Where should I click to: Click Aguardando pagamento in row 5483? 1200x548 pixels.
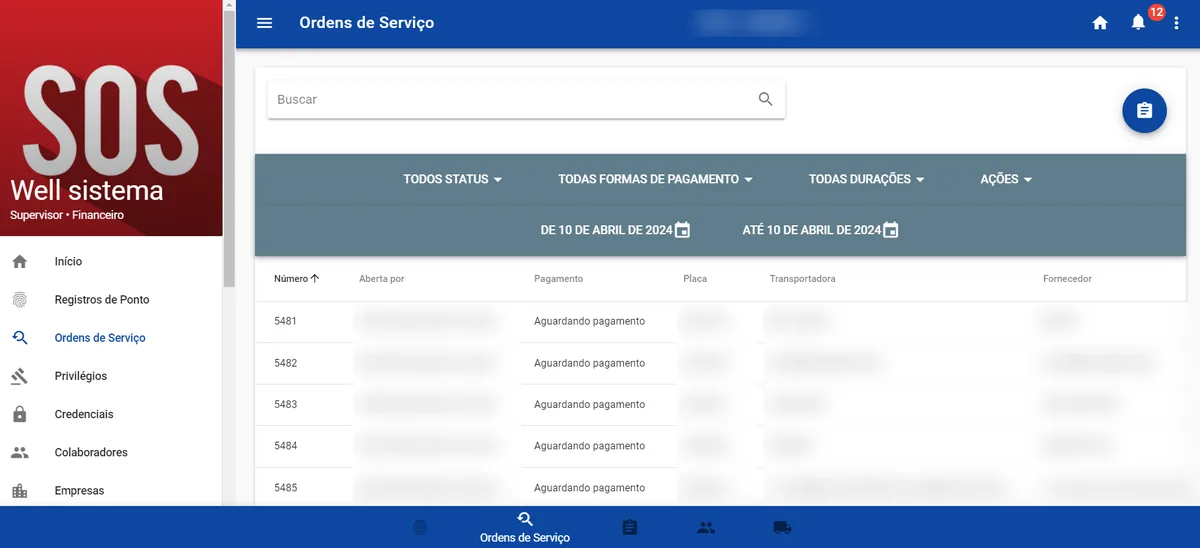589,404
